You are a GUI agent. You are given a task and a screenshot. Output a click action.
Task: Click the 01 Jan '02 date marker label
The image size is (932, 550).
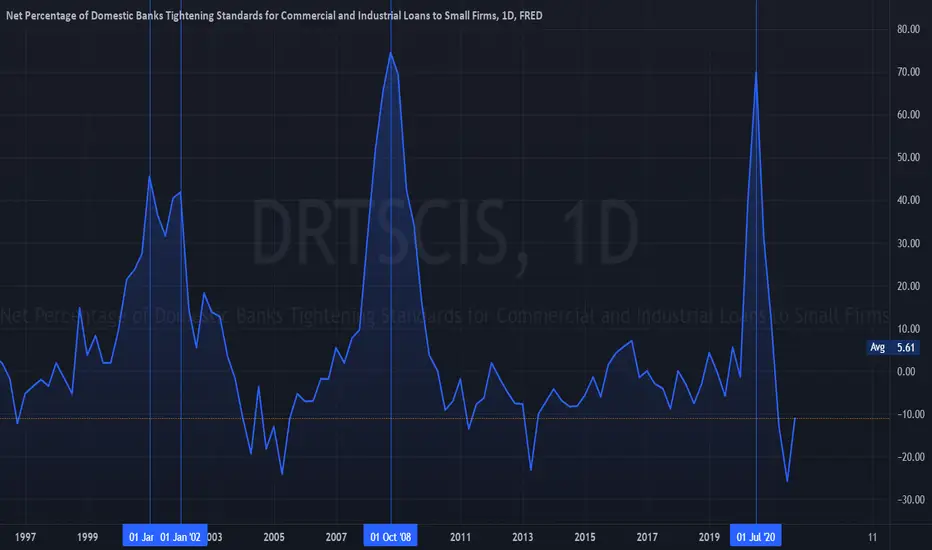pos(181,537)
